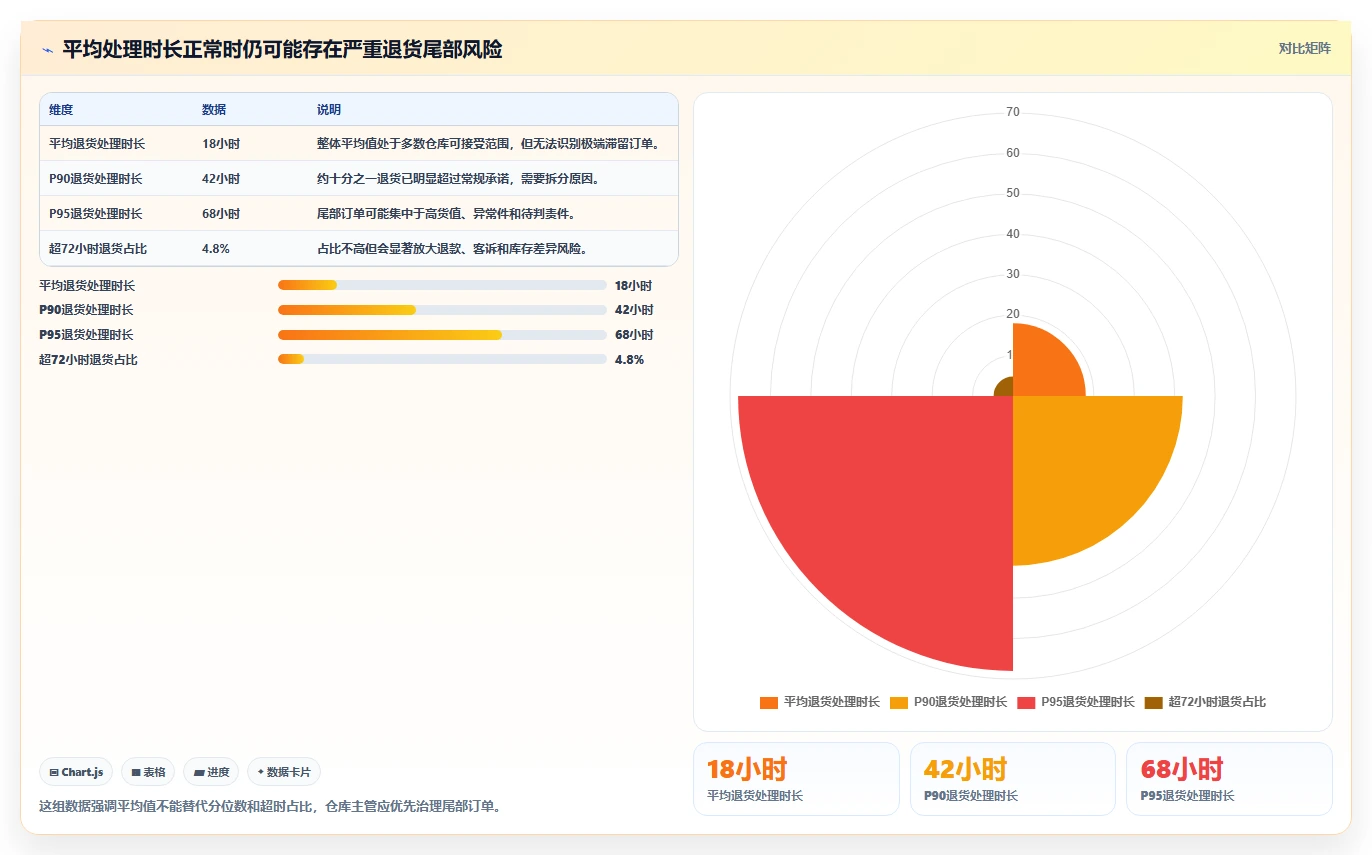
Task: Click description starting 占比不高但会显著放大
Action: pos(452,249)
